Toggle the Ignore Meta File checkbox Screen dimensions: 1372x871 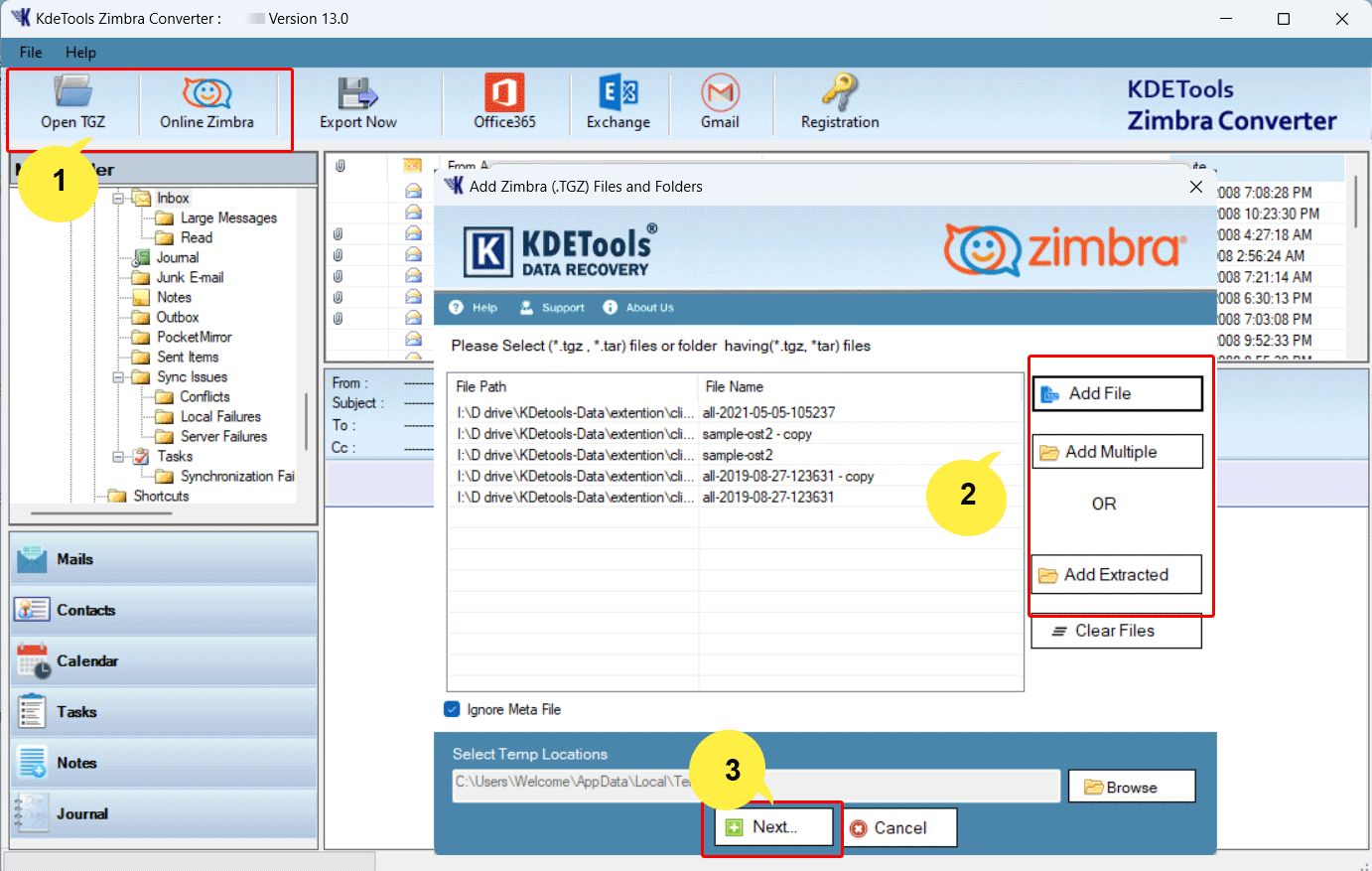click(452, 709)
